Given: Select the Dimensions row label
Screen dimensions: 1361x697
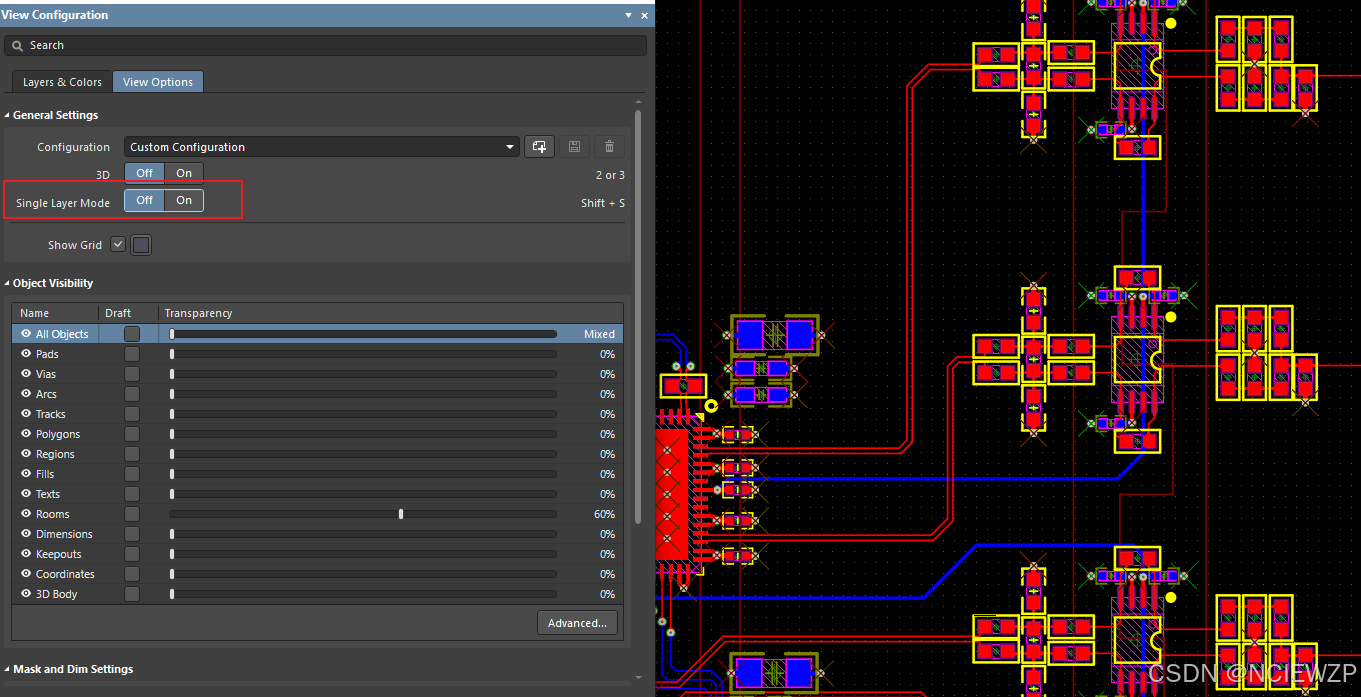Looking at the screenshot, I should 64,534.
